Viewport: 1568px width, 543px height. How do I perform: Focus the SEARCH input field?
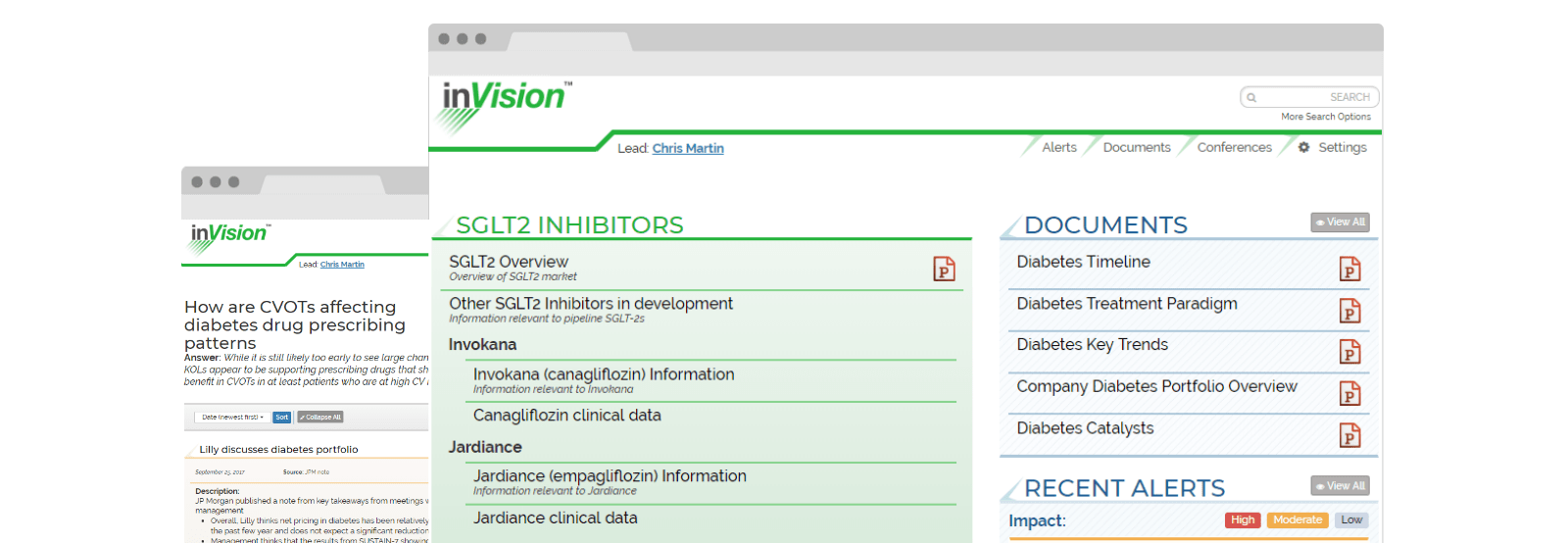coord(1313,97)
